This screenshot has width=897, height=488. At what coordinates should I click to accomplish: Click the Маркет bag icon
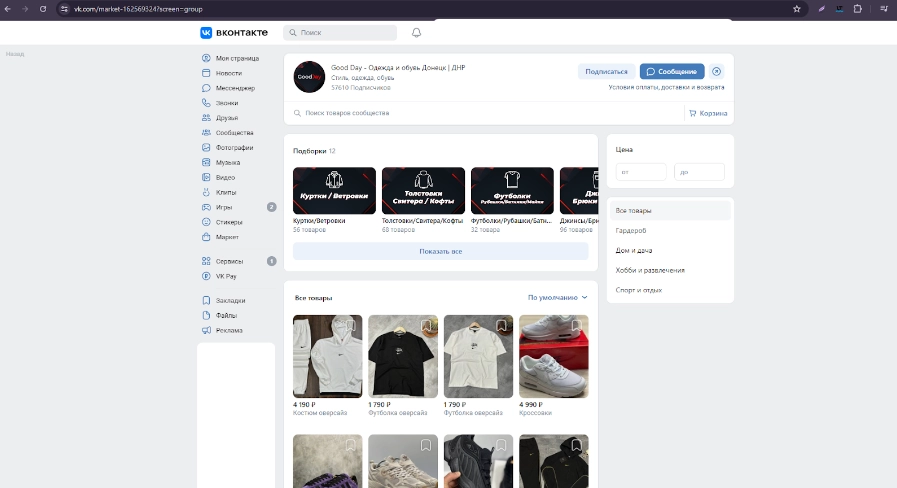[x=206, y=237]
